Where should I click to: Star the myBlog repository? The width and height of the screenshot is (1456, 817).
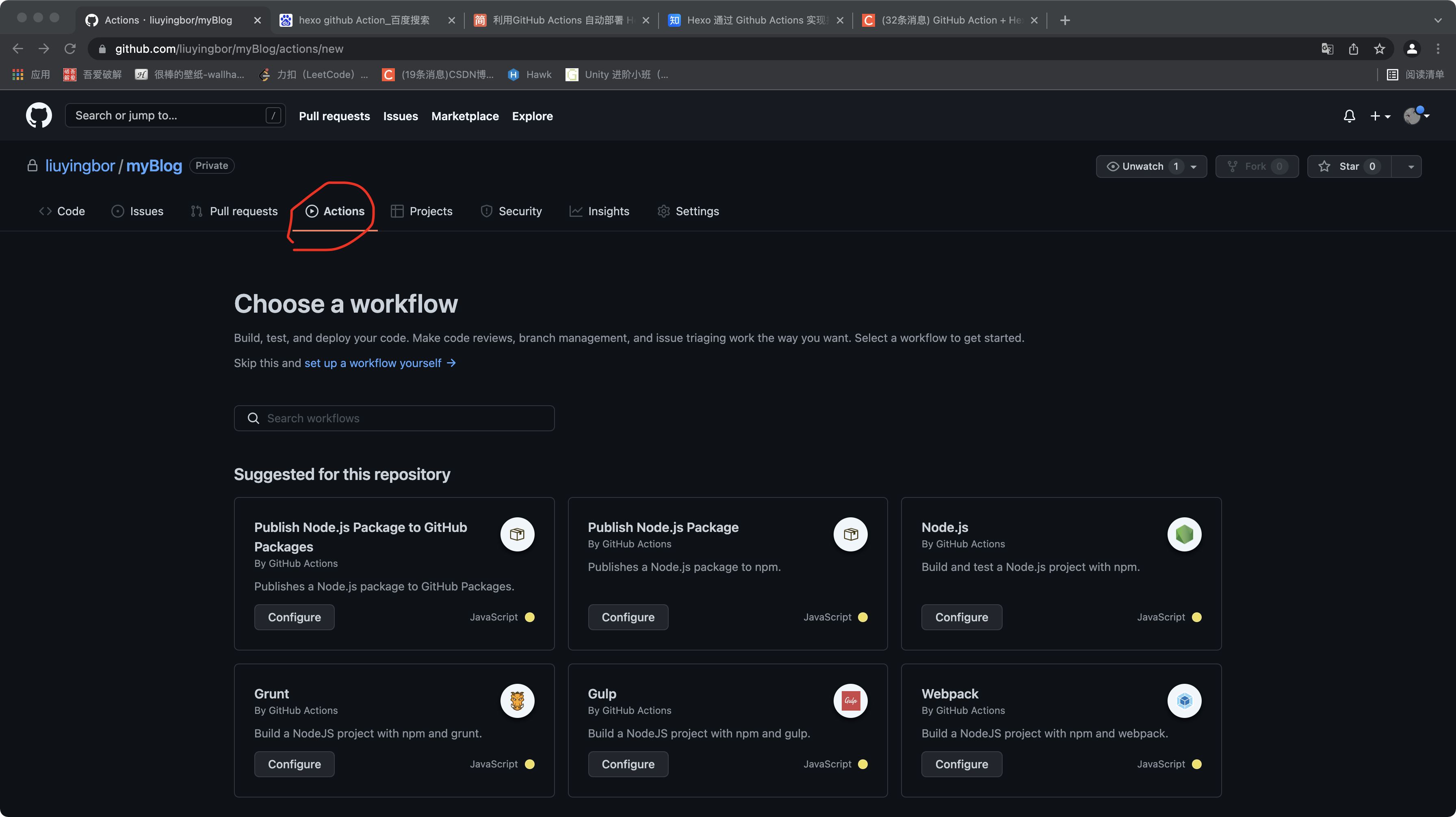point(1349,166)
